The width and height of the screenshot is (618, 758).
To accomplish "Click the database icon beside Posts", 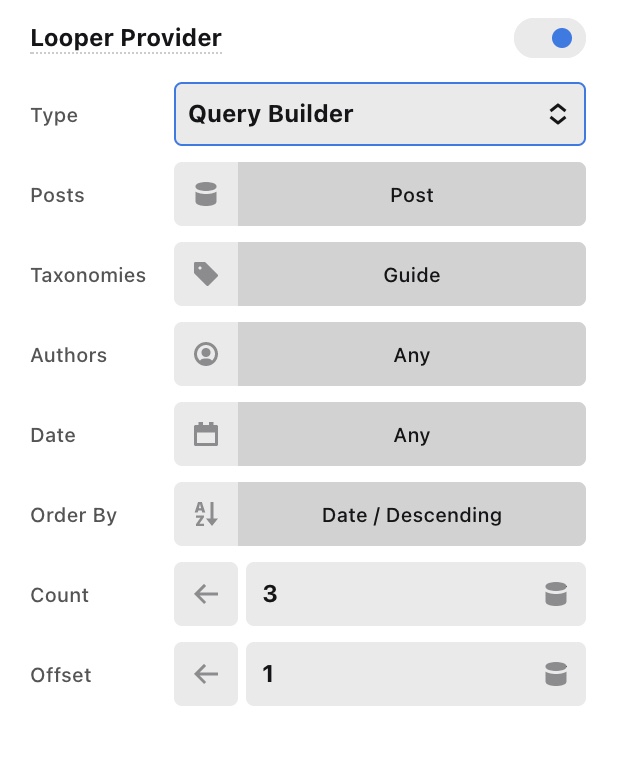I will [x=206, y=194].
